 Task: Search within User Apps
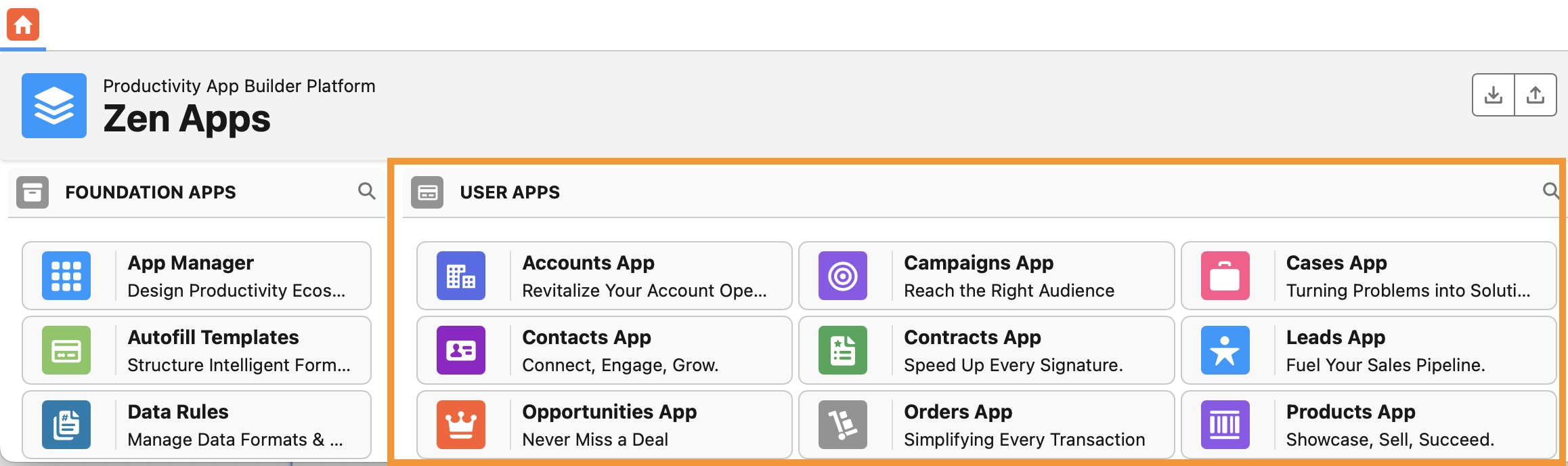1550,192
